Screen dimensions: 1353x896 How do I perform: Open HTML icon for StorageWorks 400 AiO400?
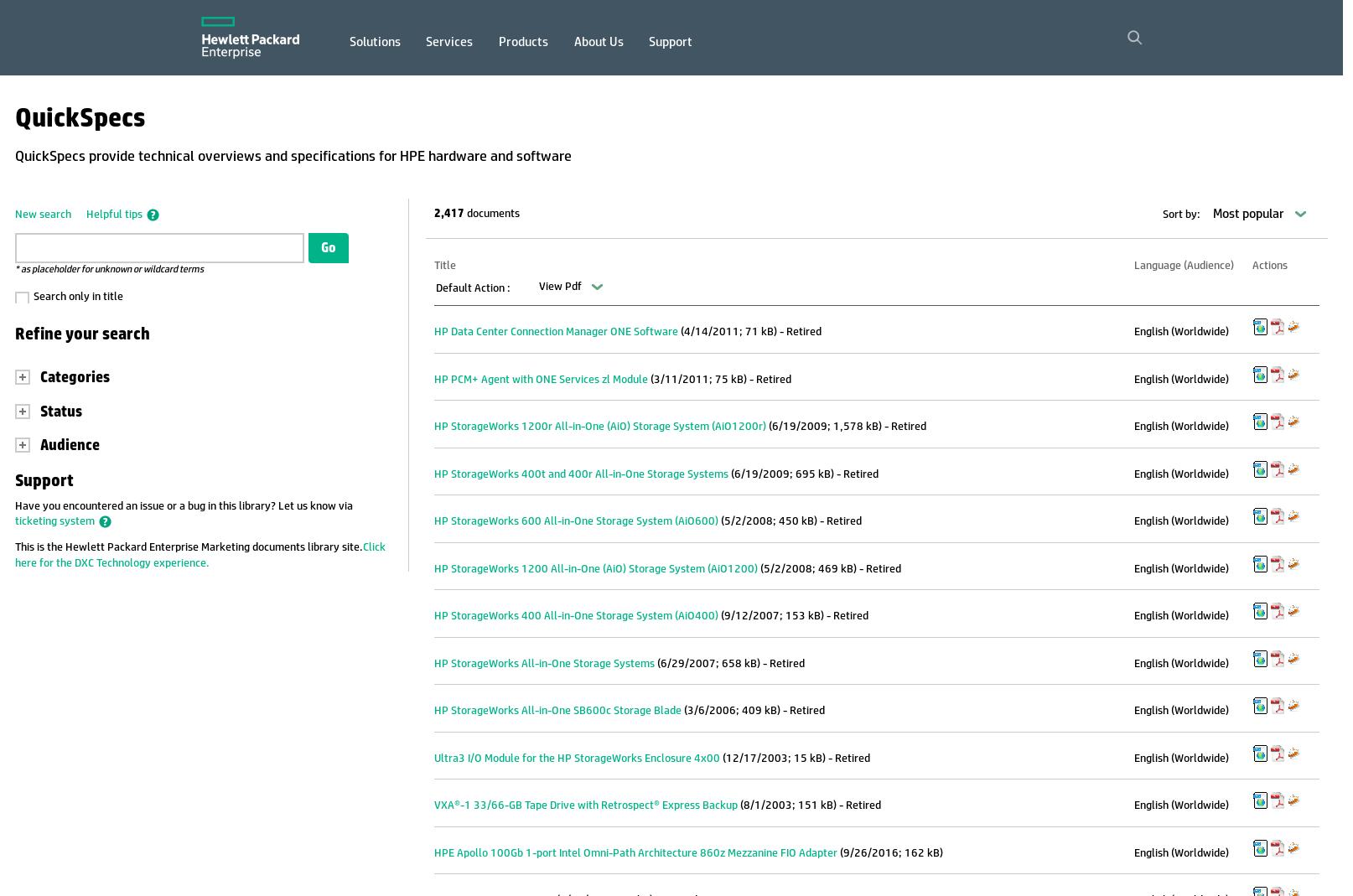(1260, 611)
